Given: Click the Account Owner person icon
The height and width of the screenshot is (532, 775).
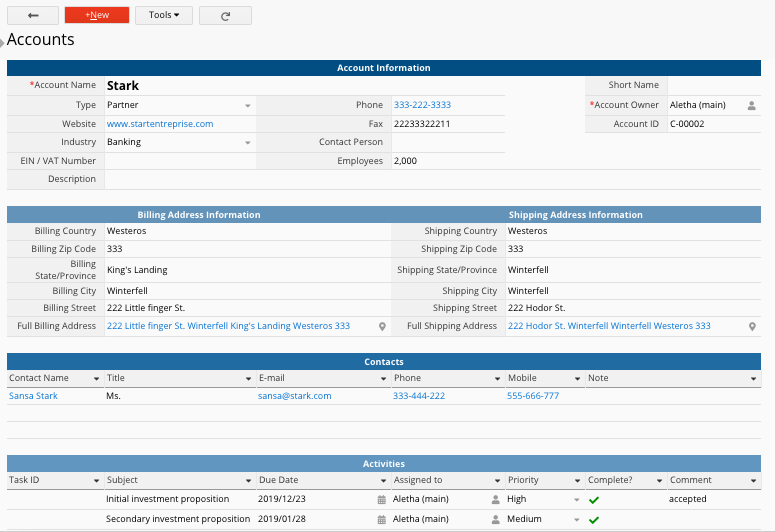Looking at the screenshot, I should coord(752,105).
